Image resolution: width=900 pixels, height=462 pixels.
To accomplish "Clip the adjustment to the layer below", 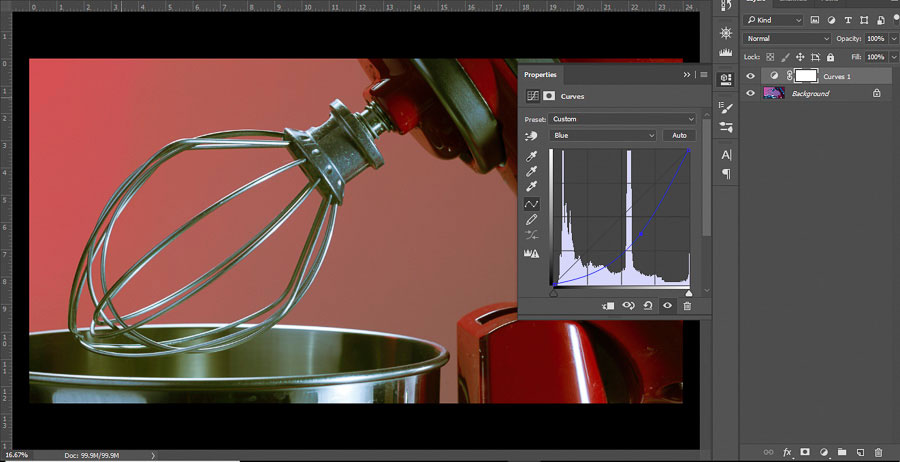I will click(x=608, y=306).
